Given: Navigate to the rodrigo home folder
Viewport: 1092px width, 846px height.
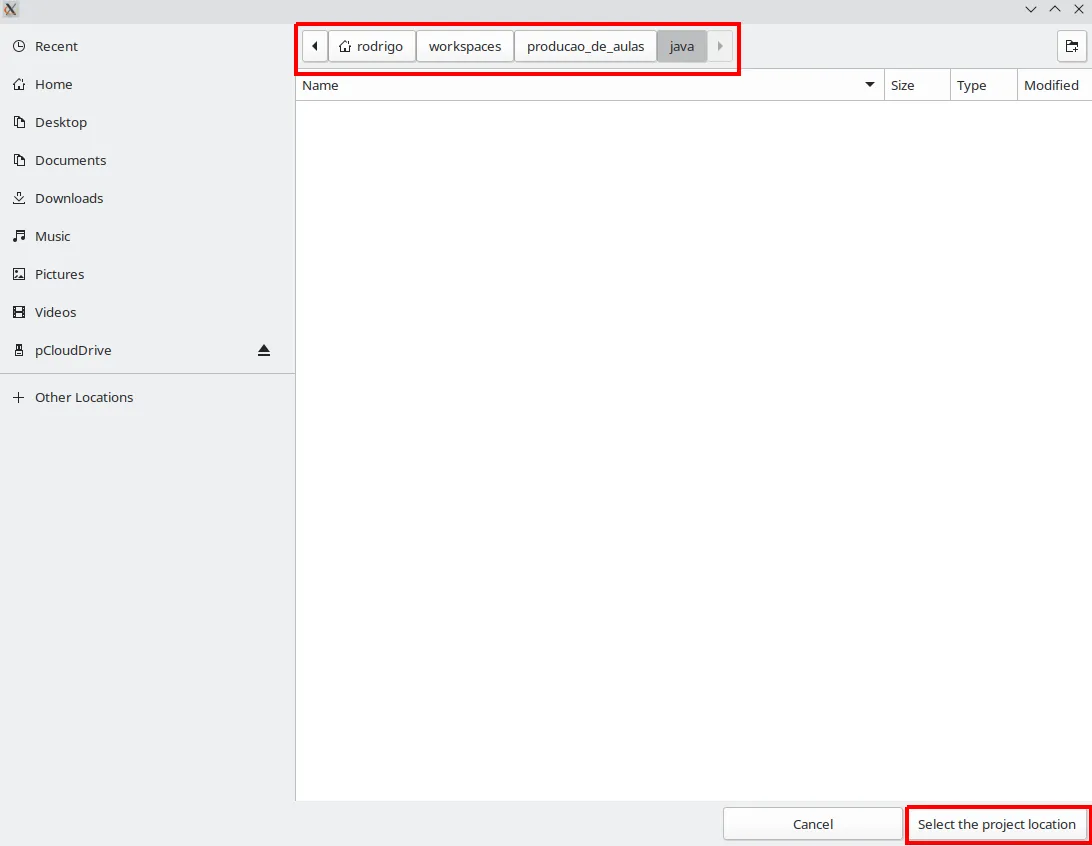Looking at the screenshot, I should coord(372,47).
